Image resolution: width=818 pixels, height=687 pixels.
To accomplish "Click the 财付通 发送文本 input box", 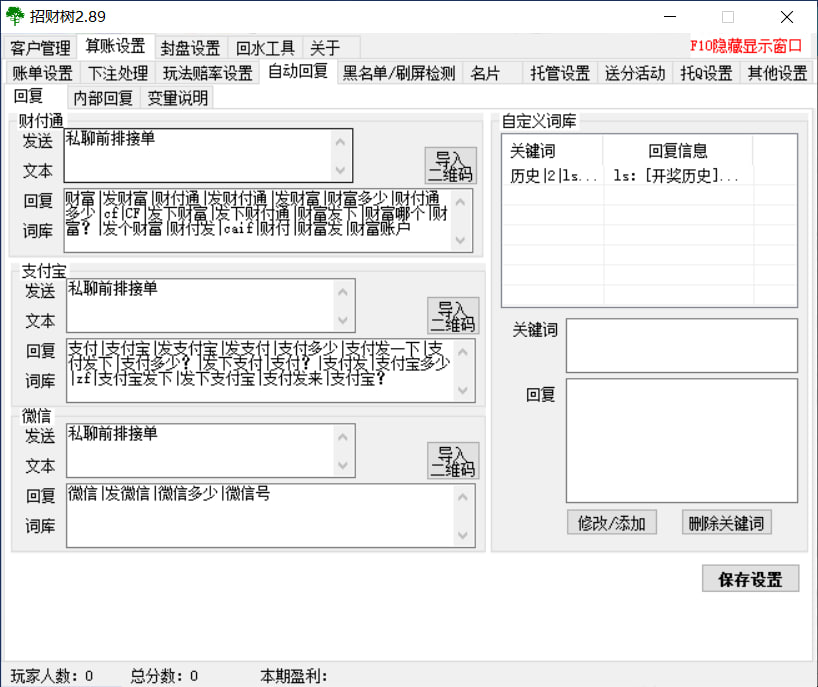I will [x=196, y=155].
